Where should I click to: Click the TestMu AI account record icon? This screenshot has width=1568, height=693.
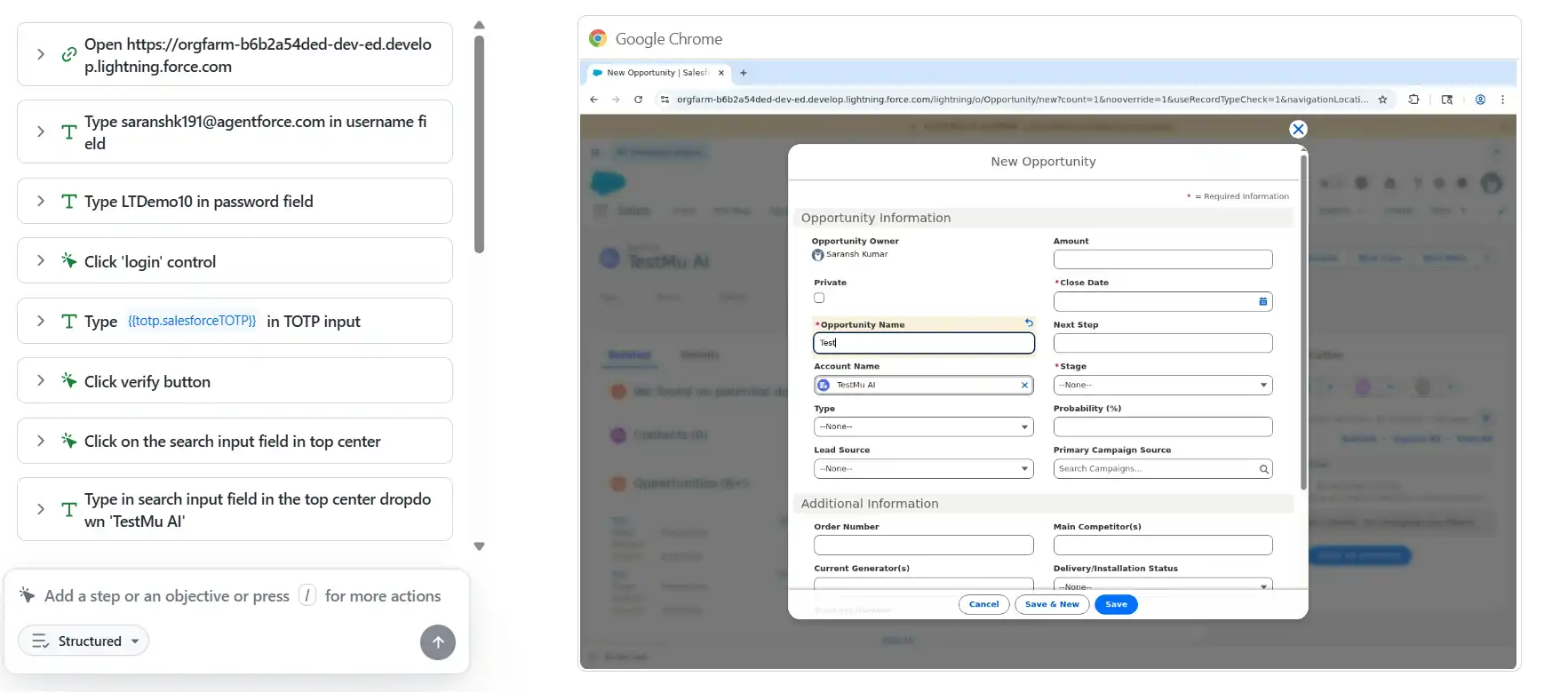pos(824,385)
